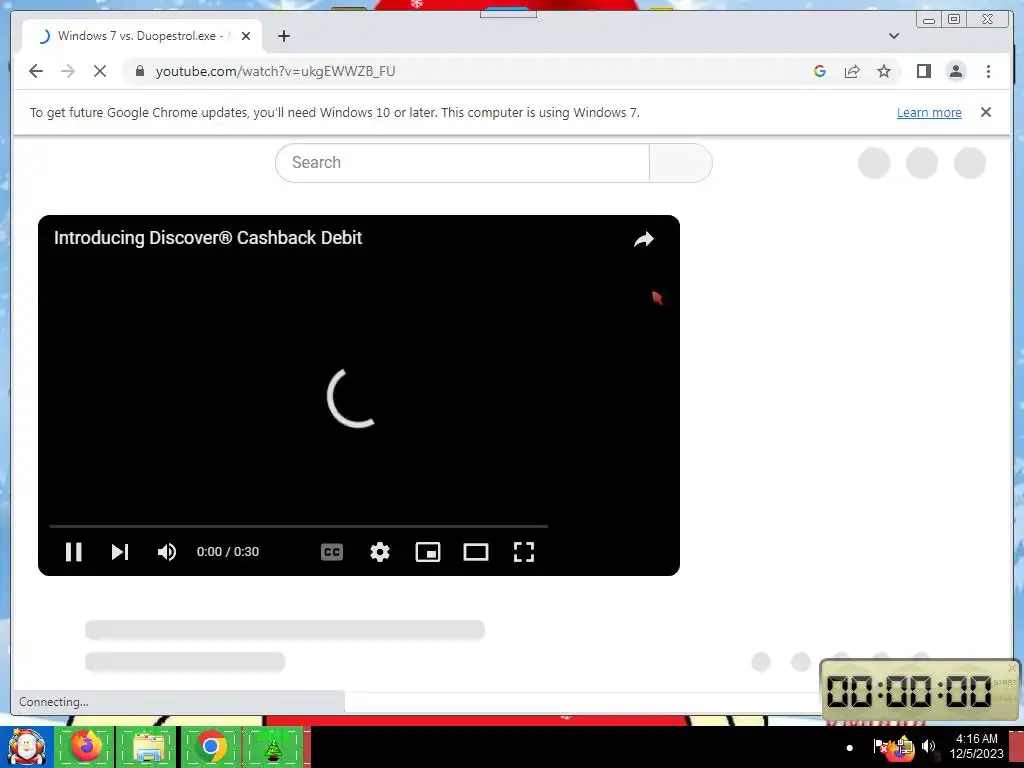Click the Learn more link in the update bar
This screenshot has width=1024, height=768.
click(929, 112)
